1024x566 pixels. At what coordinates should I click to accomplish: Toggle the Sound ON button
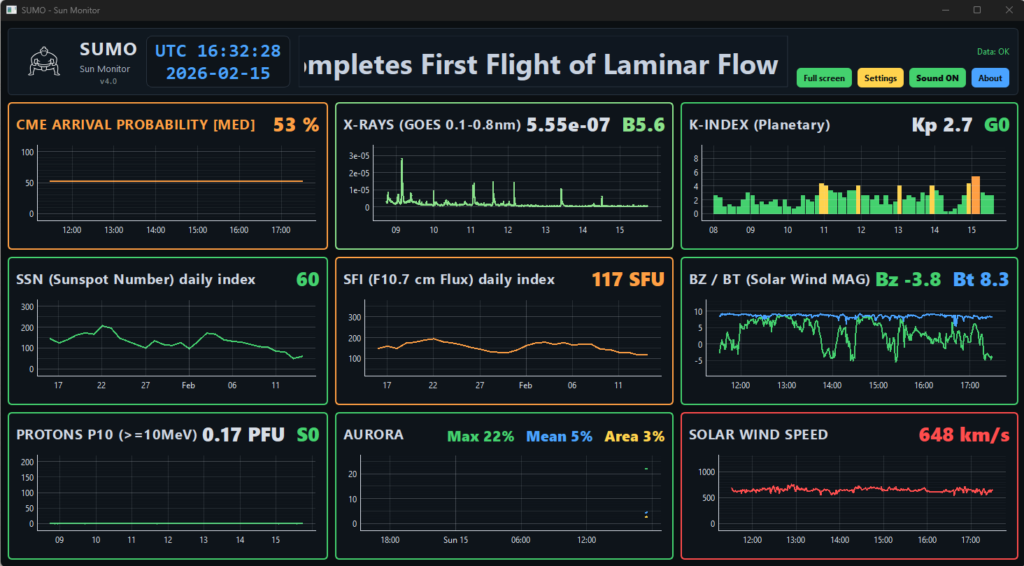[x=936, y=78]
